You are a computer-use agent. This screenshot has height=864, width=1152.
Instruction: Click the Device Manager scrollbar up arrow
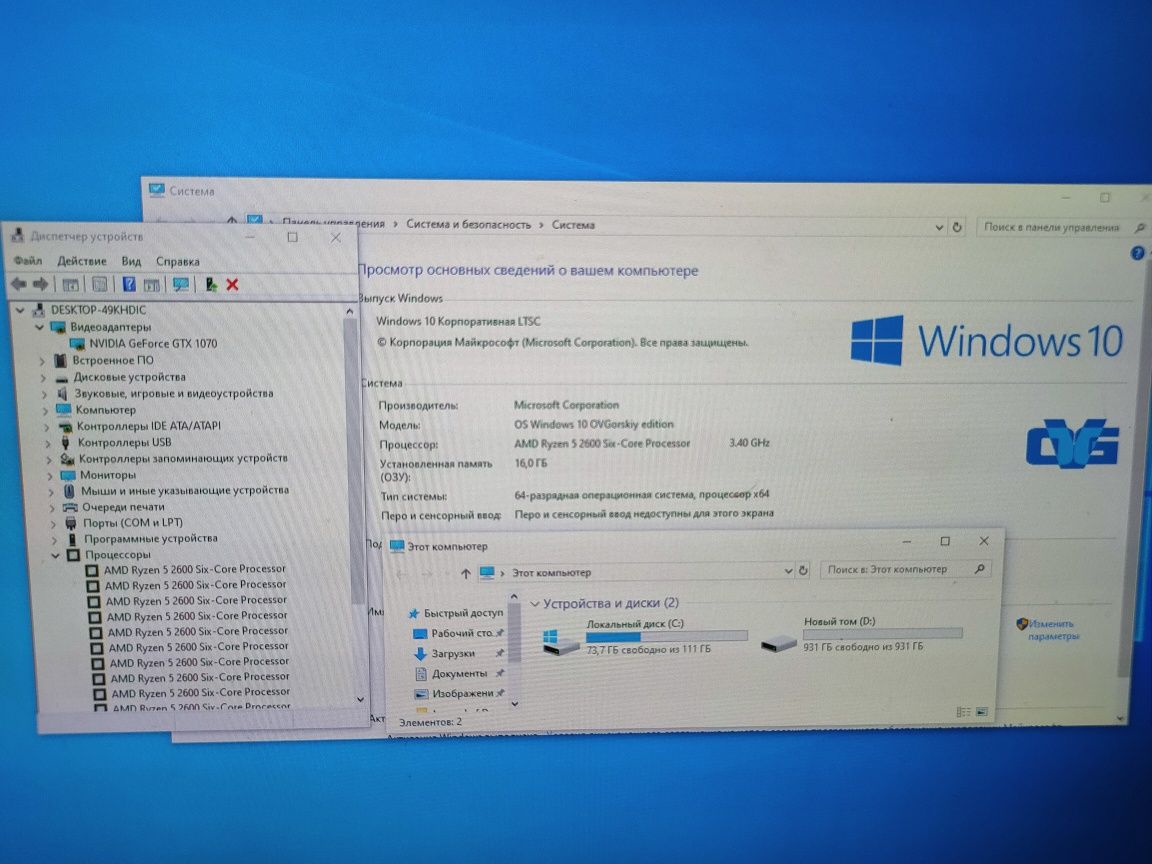coord(350,312)
